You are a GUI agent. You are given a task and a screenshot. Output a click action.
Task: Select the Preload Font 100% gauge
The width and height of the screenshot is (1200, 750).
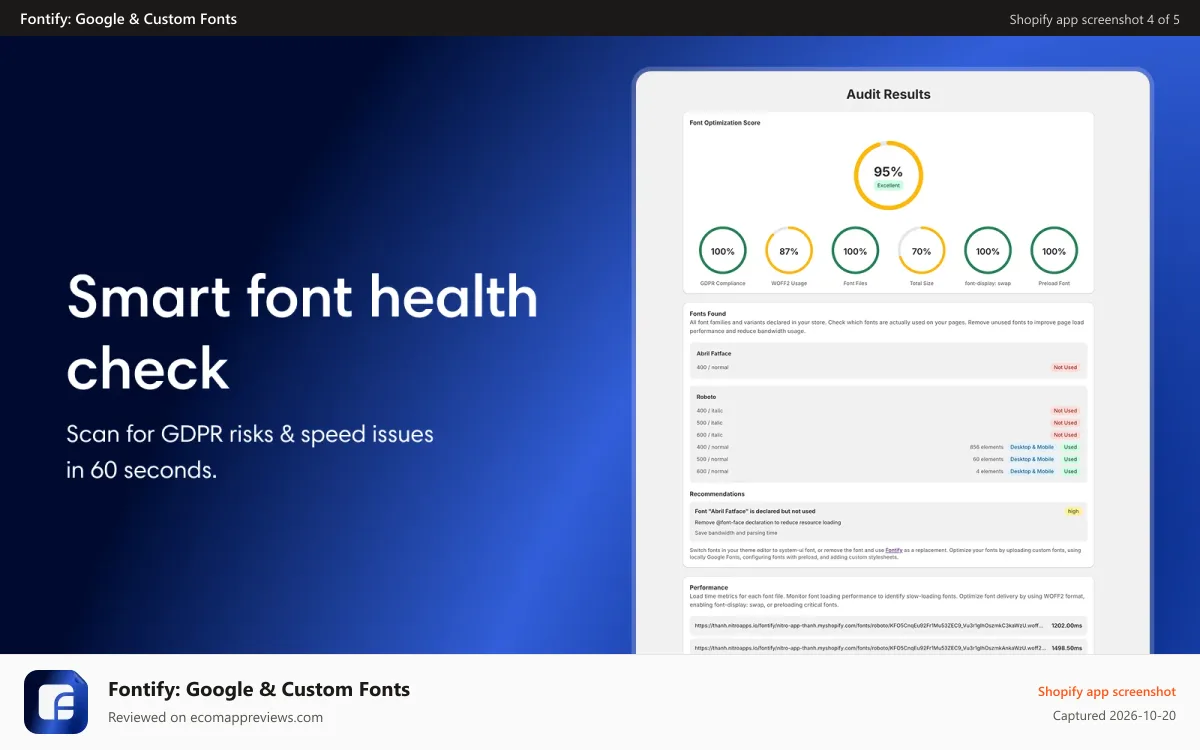1054,251
